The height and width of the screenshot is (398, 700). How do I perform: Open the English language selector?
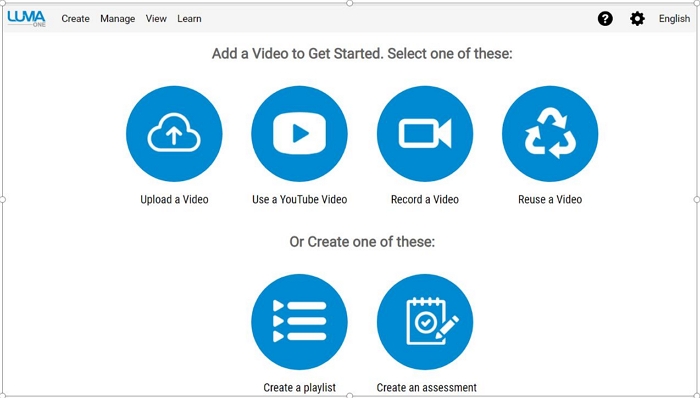(x=674, y=19)
